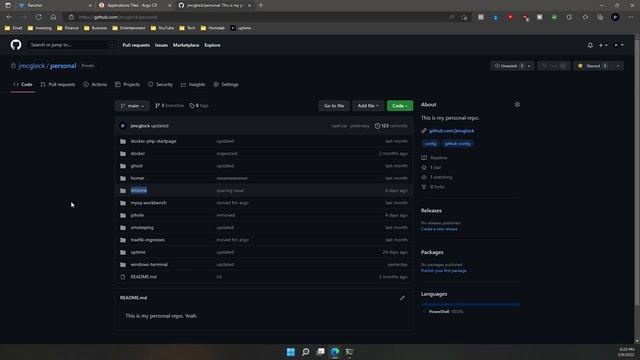Viewport: 640px width, 360px height.
Task: Expand the Starred lists dropdown arrow
Action: [x=618, y=66]
